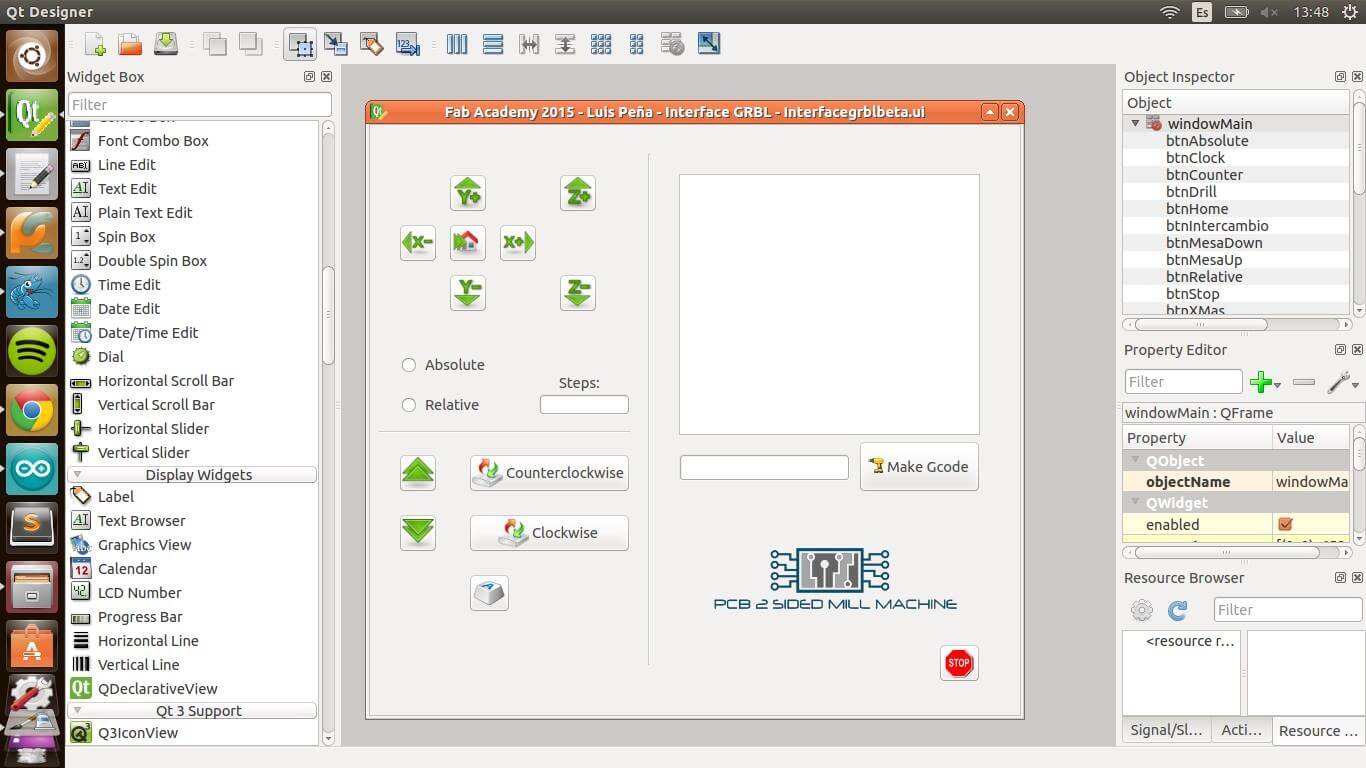Click the Counterclockwise button
This screenshot has width=1366, height=768.
point(549,473)
